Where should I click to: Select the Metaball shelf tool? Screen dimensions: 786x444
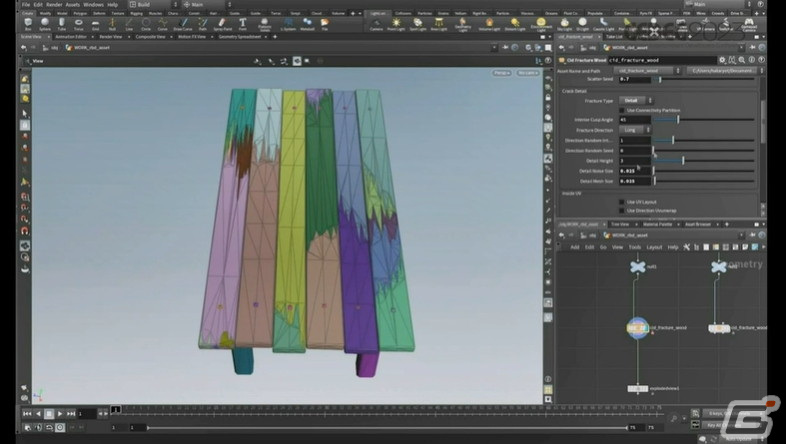(x=307, y=24)
